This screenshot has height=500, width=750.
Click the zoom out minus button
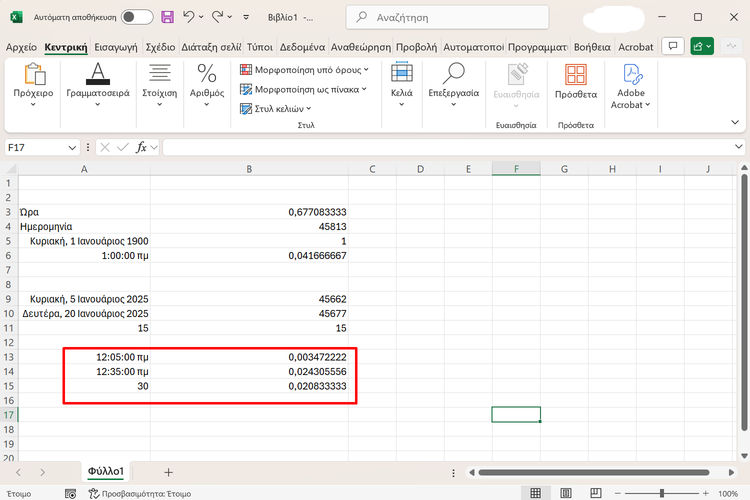coord(618,493)
